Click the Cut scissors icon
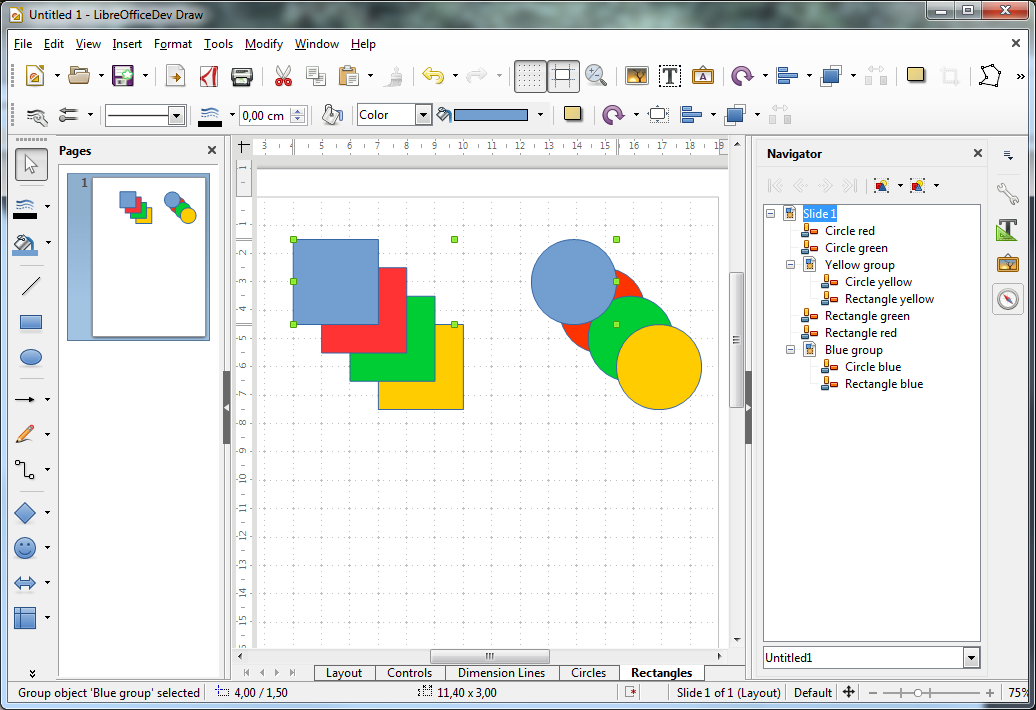 (x=283, y=76)
